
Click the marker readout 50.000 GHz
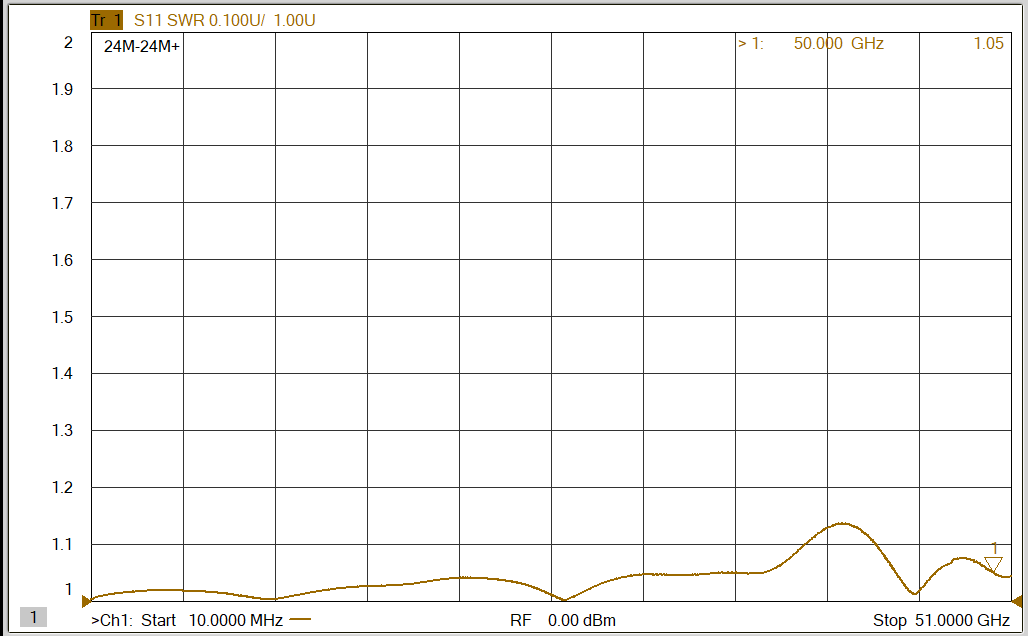click(x=839, y=43)
